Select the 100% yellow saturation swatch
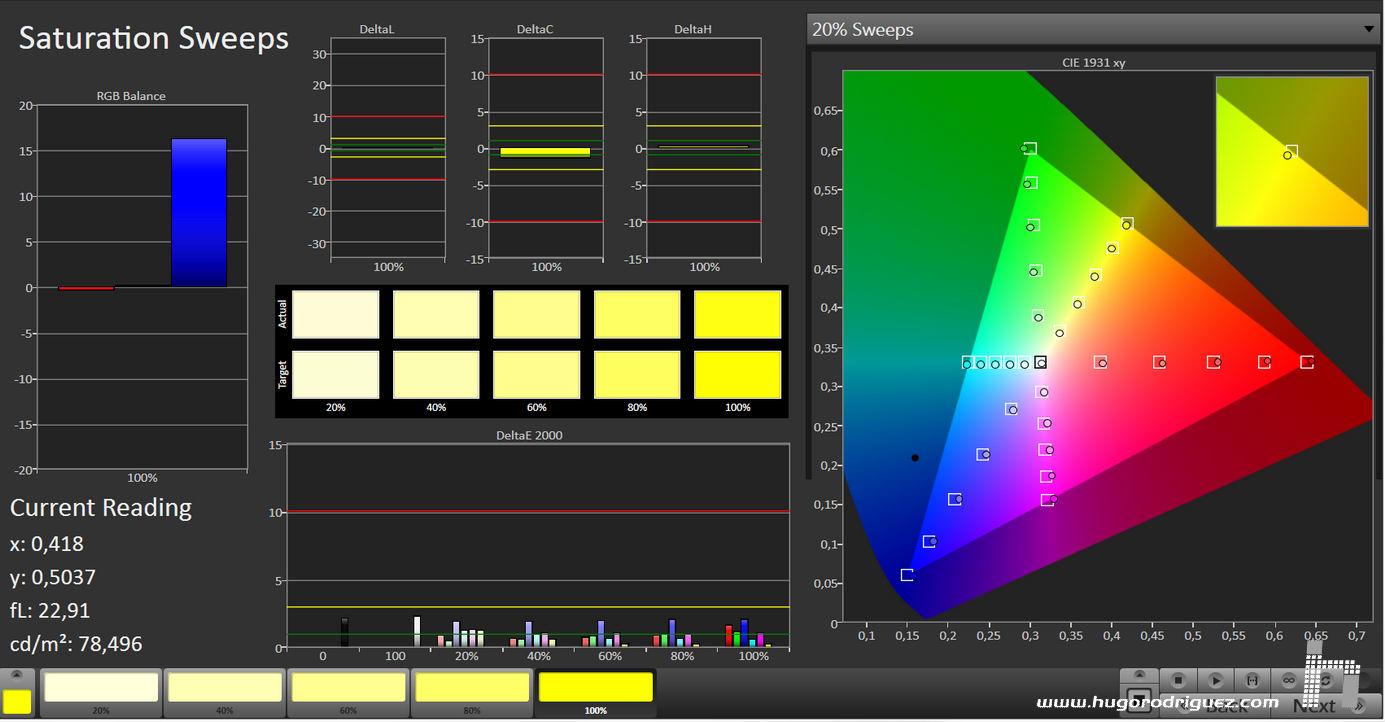This screenshot has height=722, width=1385. click(596, 689)
